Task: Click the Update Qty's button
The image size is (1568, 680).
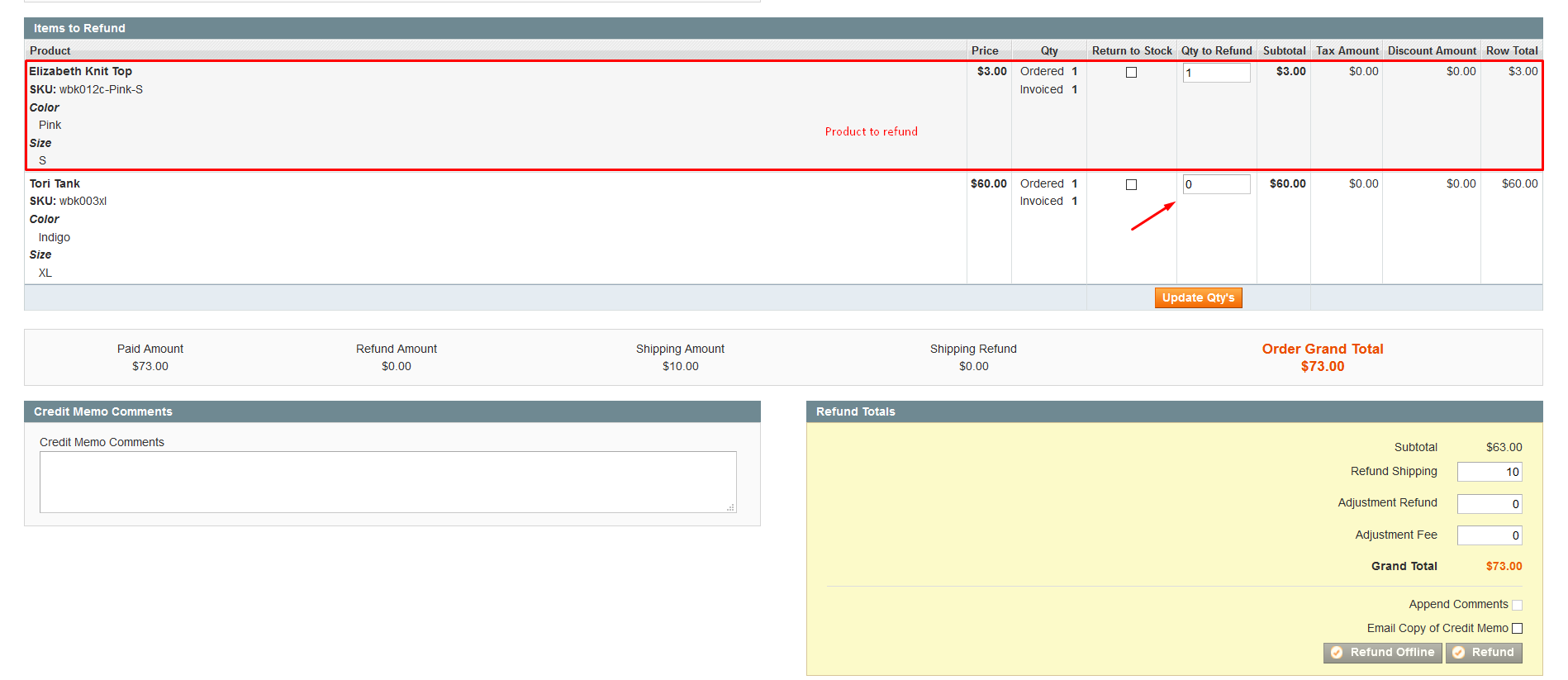Action: coord(1198,298)
